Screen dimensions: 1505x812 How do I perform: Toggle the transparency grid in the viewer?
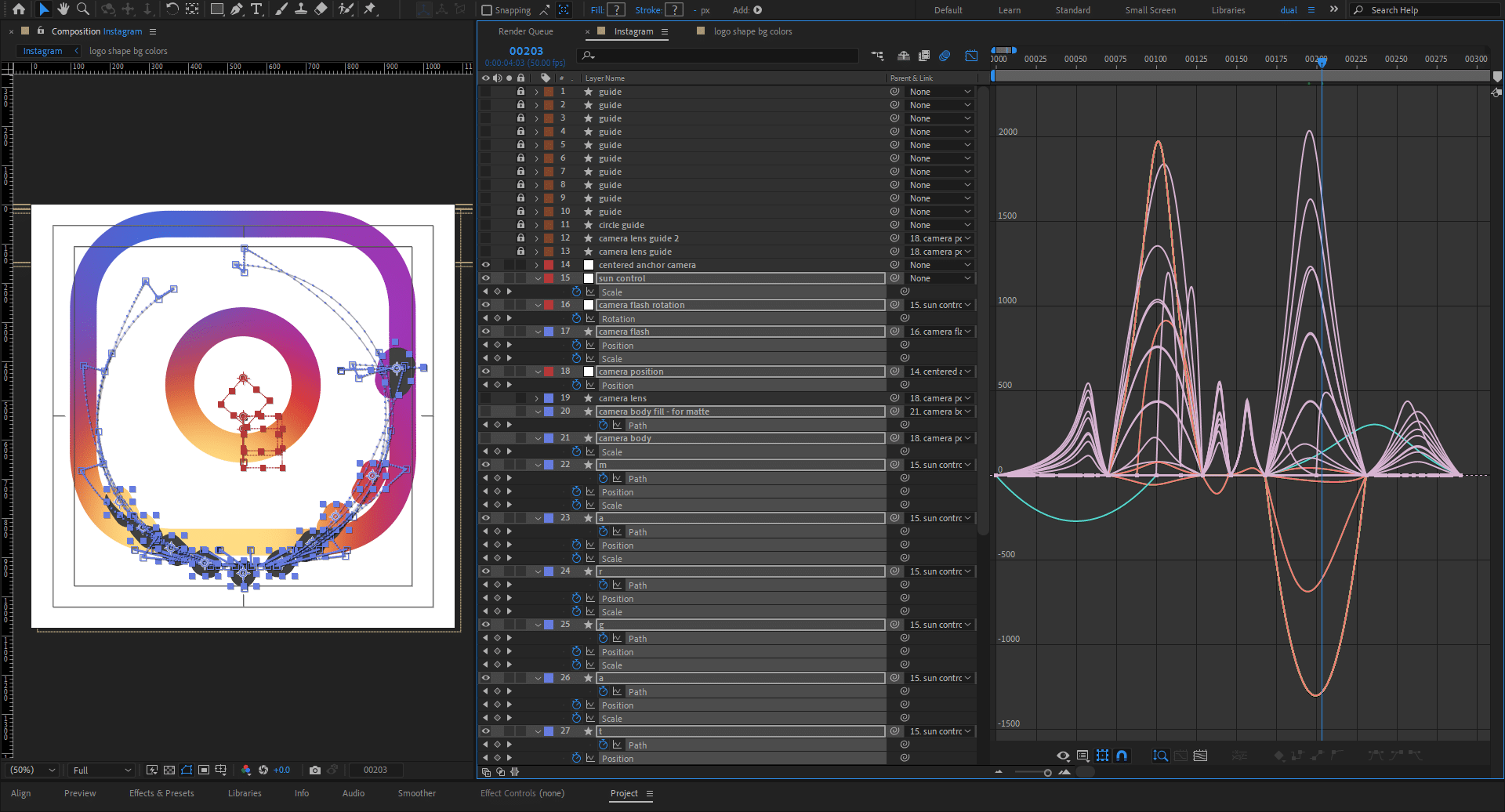pyautogui.click(x=169, y=770)
